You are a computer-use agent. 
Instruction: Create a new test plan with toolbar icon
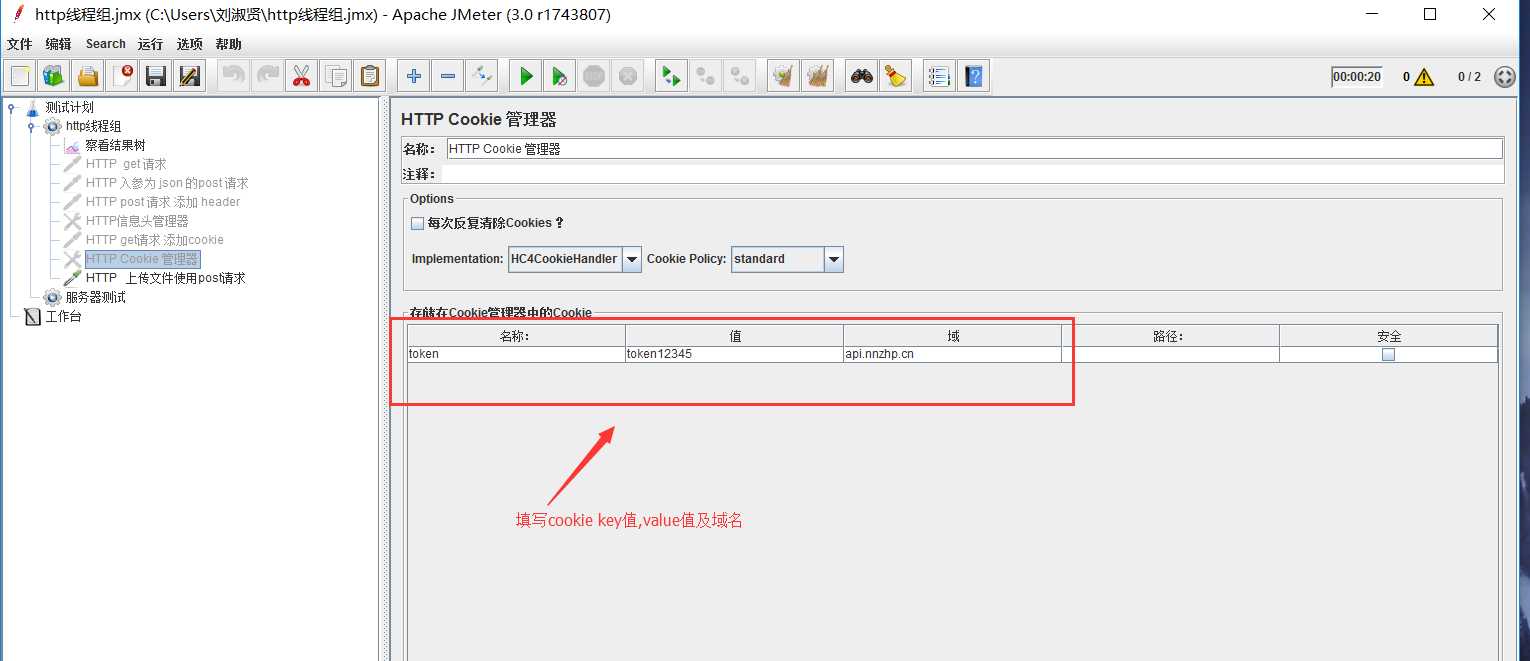[20, 76]
